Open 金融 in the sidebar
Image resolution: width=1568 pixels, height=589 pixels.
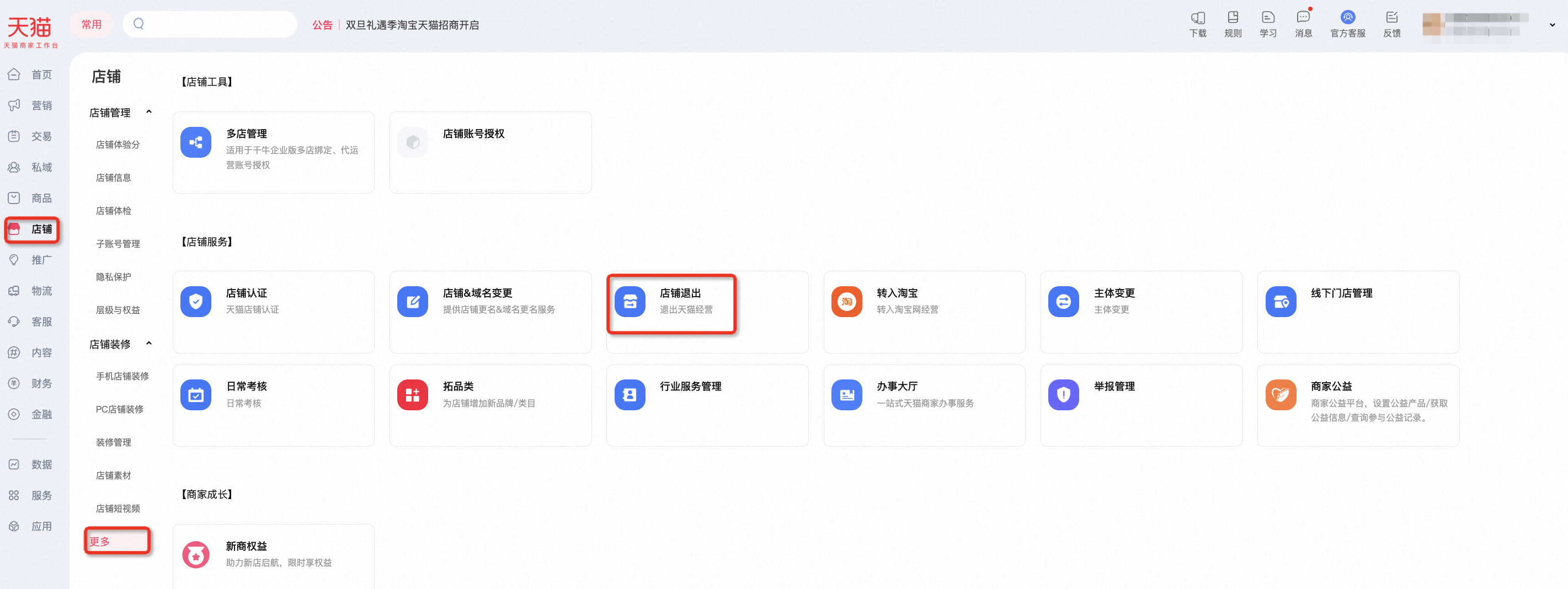coord(30,414)
